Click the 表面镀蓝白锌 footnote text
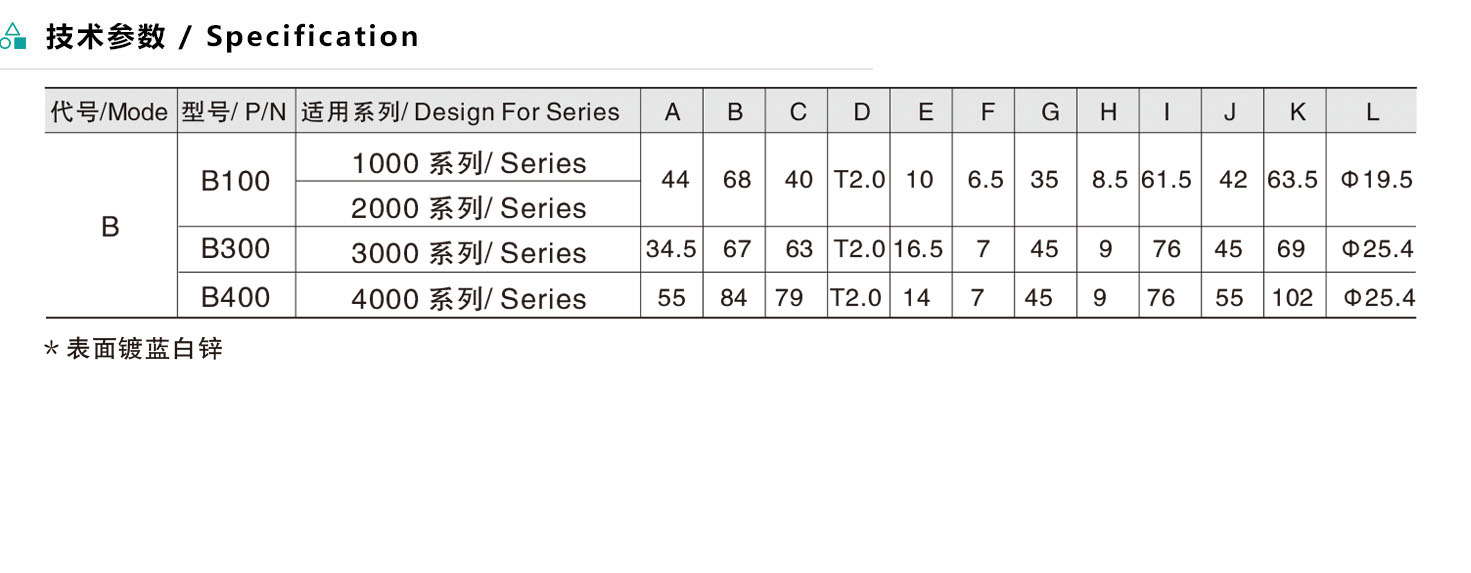This screenshot has height=573, width=1471. [144, 349]
